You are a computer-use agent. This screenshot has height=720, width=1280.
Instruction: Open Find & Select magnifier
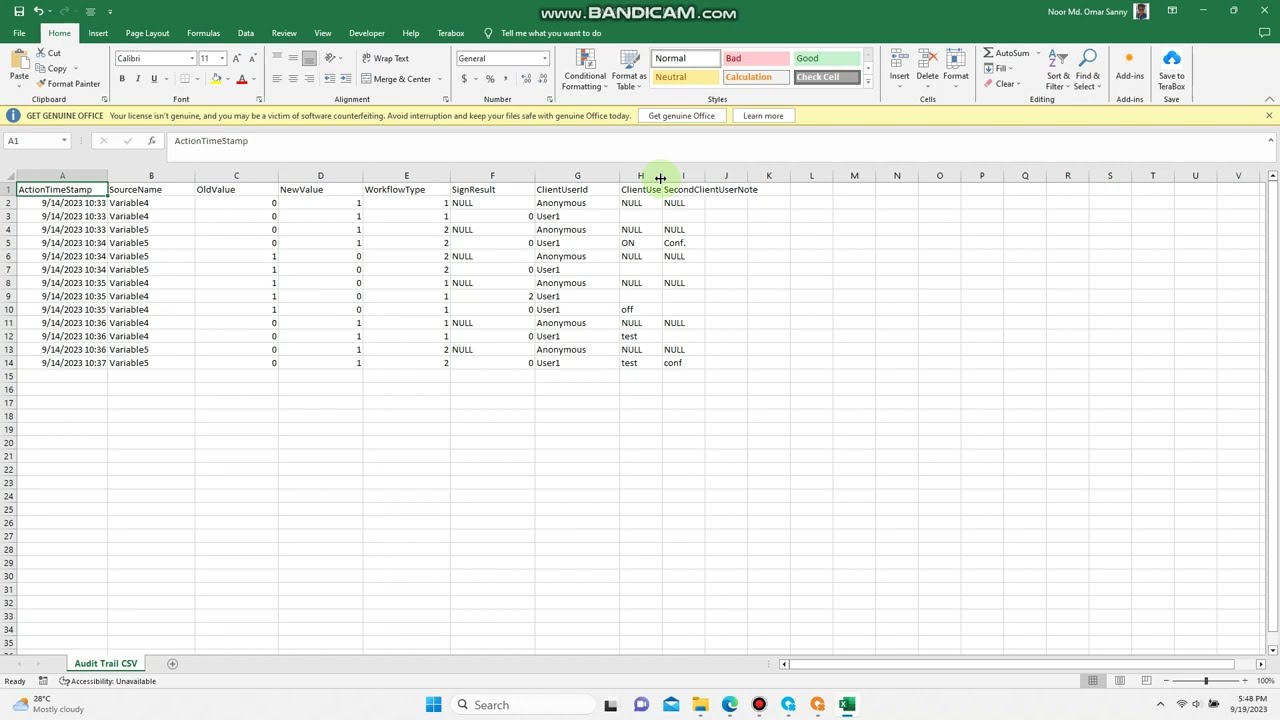1088,68
